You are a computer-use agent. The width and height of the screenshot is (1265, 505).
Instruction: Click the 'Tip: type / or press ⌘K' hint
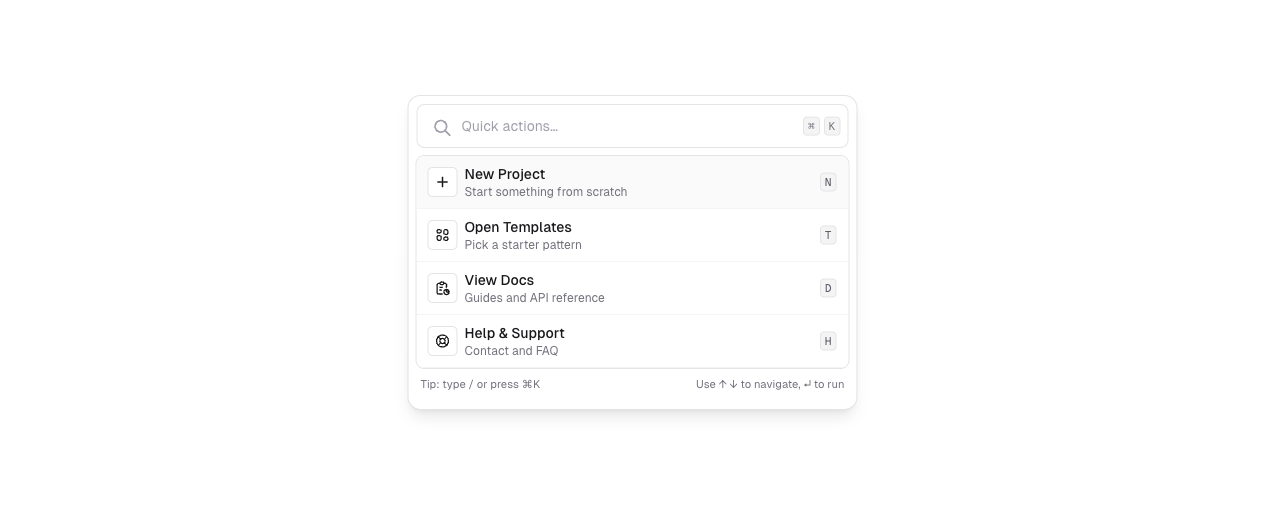click(480, 384)
